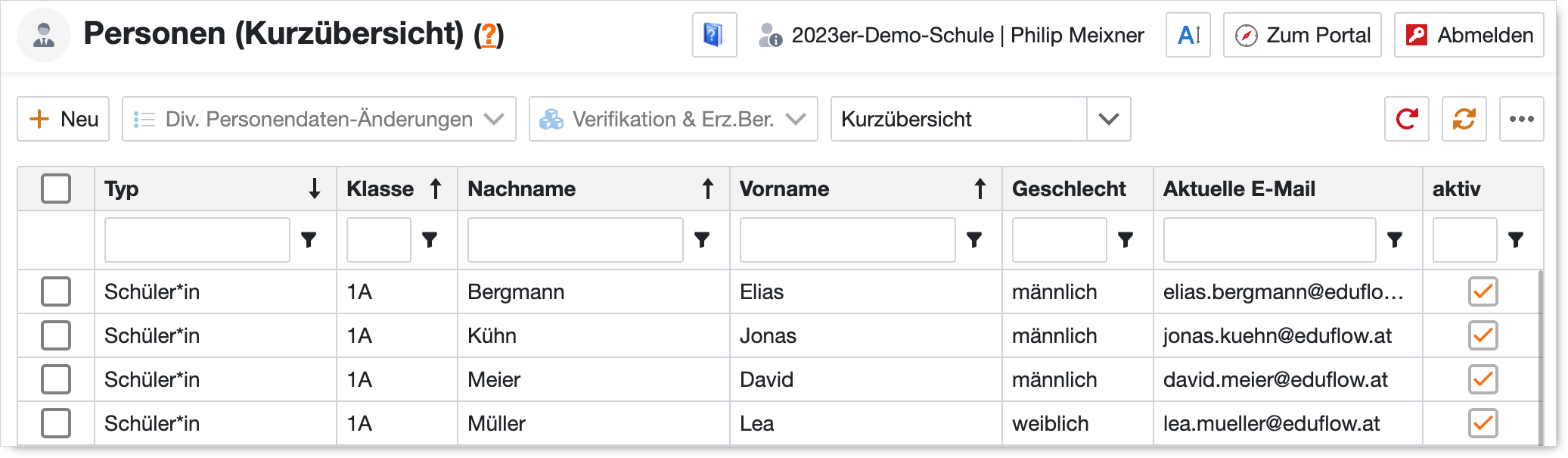Screen dimensions: 1568x458
Task: Click the filter funnel for Nachname column
Action: (x=702, y=240)
